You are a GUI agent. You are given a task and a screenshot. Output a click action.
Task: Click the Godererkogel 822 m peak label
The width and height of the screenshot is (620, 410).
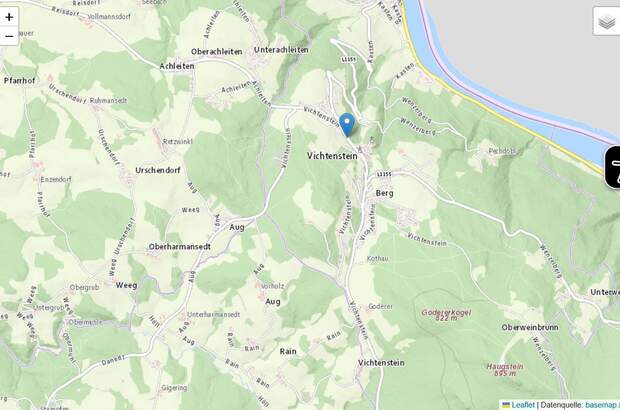click(446, 315)
